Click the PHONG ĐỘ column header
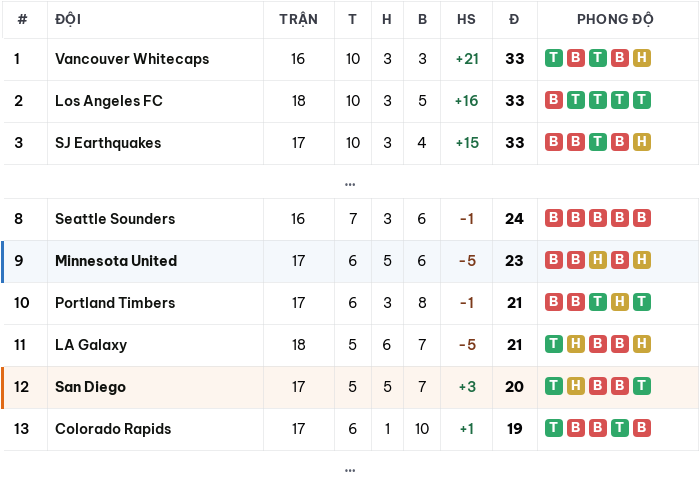This screenshot has height=485, width=700. (615, 19)
